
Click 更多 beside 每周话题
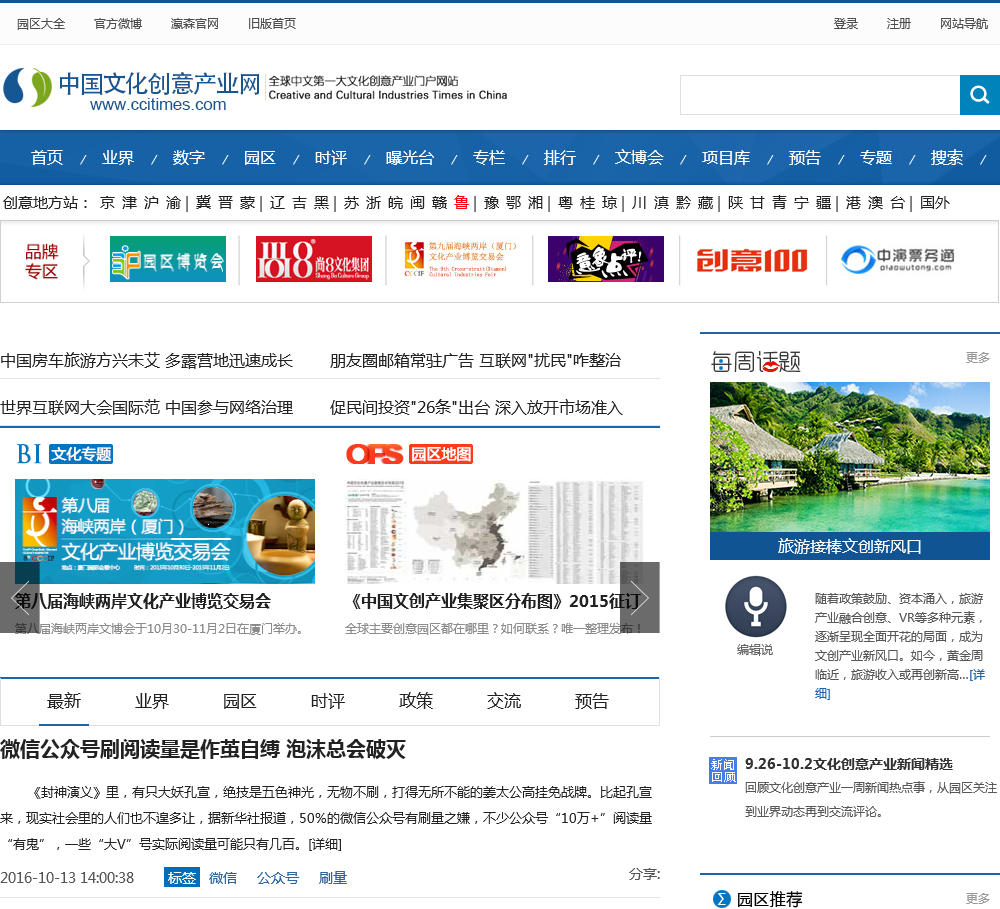click(x=978, y=357)
